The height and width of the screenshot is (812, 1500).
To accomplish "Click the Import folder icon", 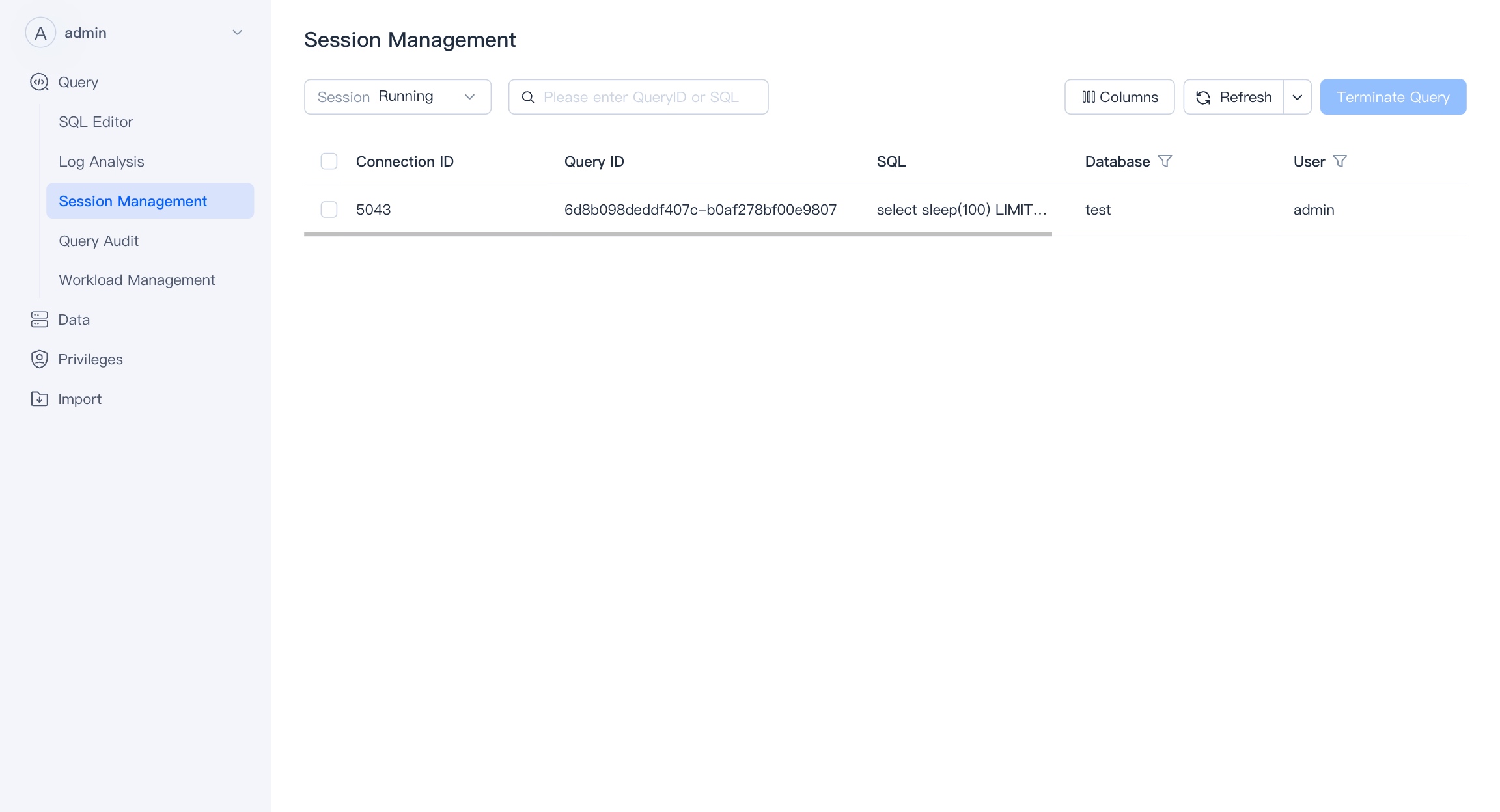I will [40, 399].
